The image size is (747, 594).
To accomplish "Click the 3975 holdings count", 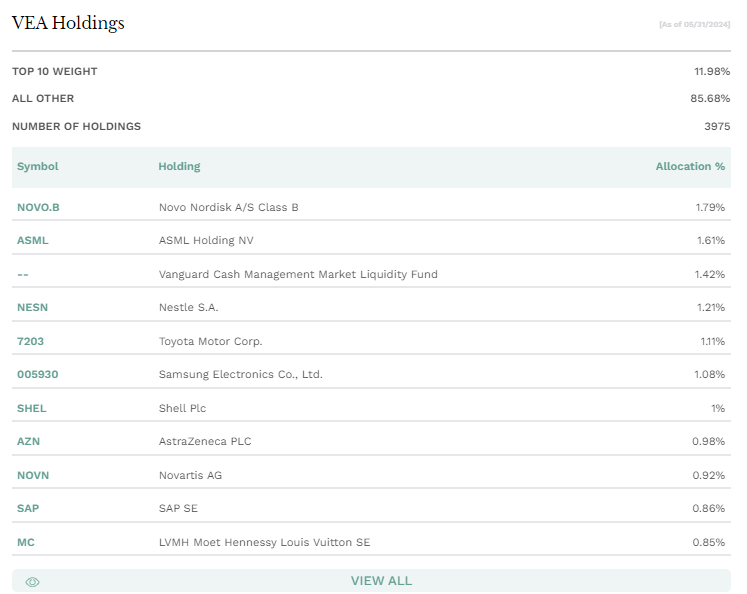I will pos(717,126).
